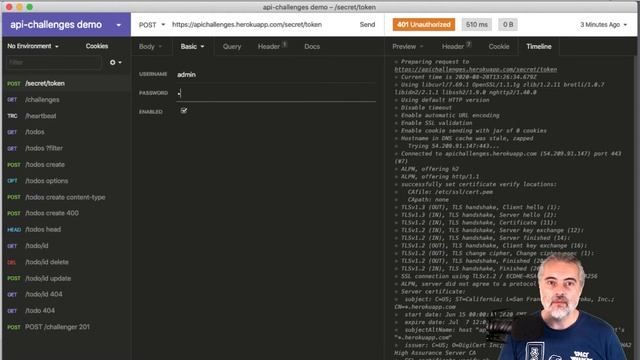Screen dimensions: 640x360
Task: Switch to the response Cookie tab
Action: pyautogui.click(x=499, y=47)
